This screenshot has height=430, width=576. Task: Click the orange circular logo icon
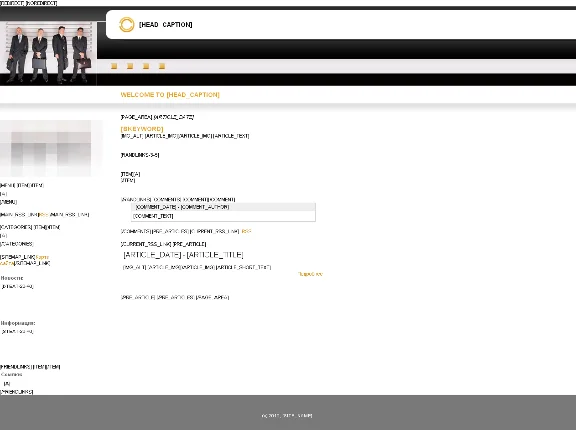coord(126,25)
